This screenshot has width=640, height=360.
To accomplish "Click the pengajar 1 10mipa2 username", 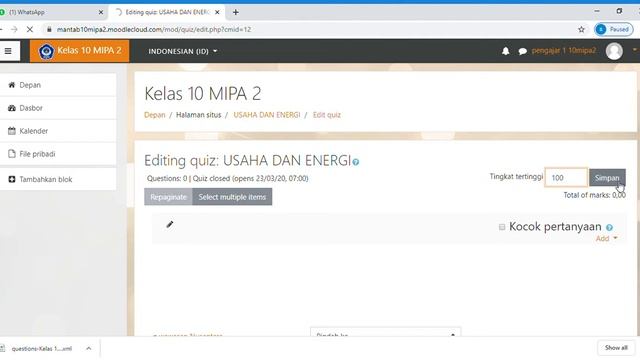I will pyautogui.click(x=564, y=51).
